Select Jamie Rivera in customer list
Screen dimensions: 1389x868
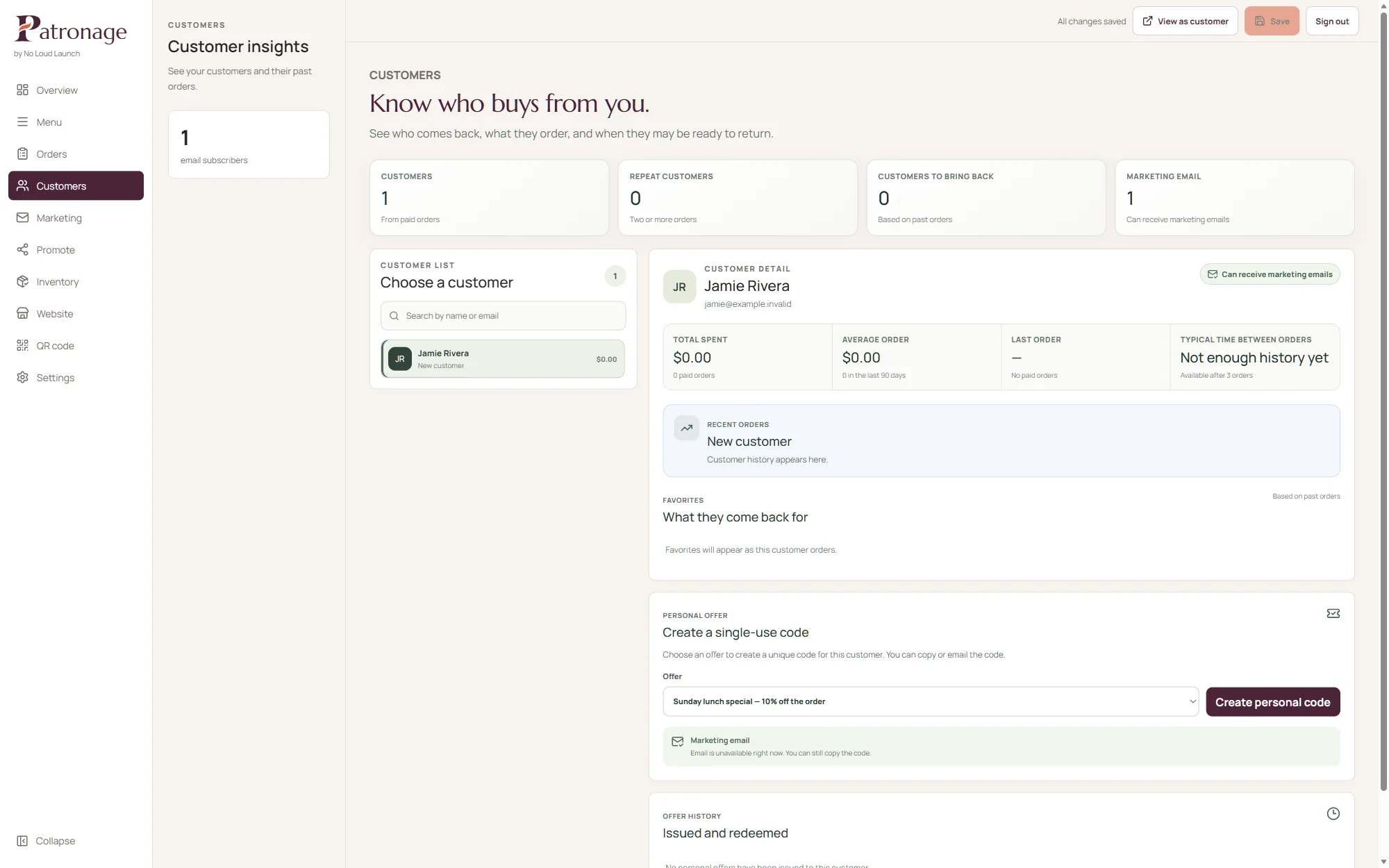pyautogui.click(x=503, y=359)
